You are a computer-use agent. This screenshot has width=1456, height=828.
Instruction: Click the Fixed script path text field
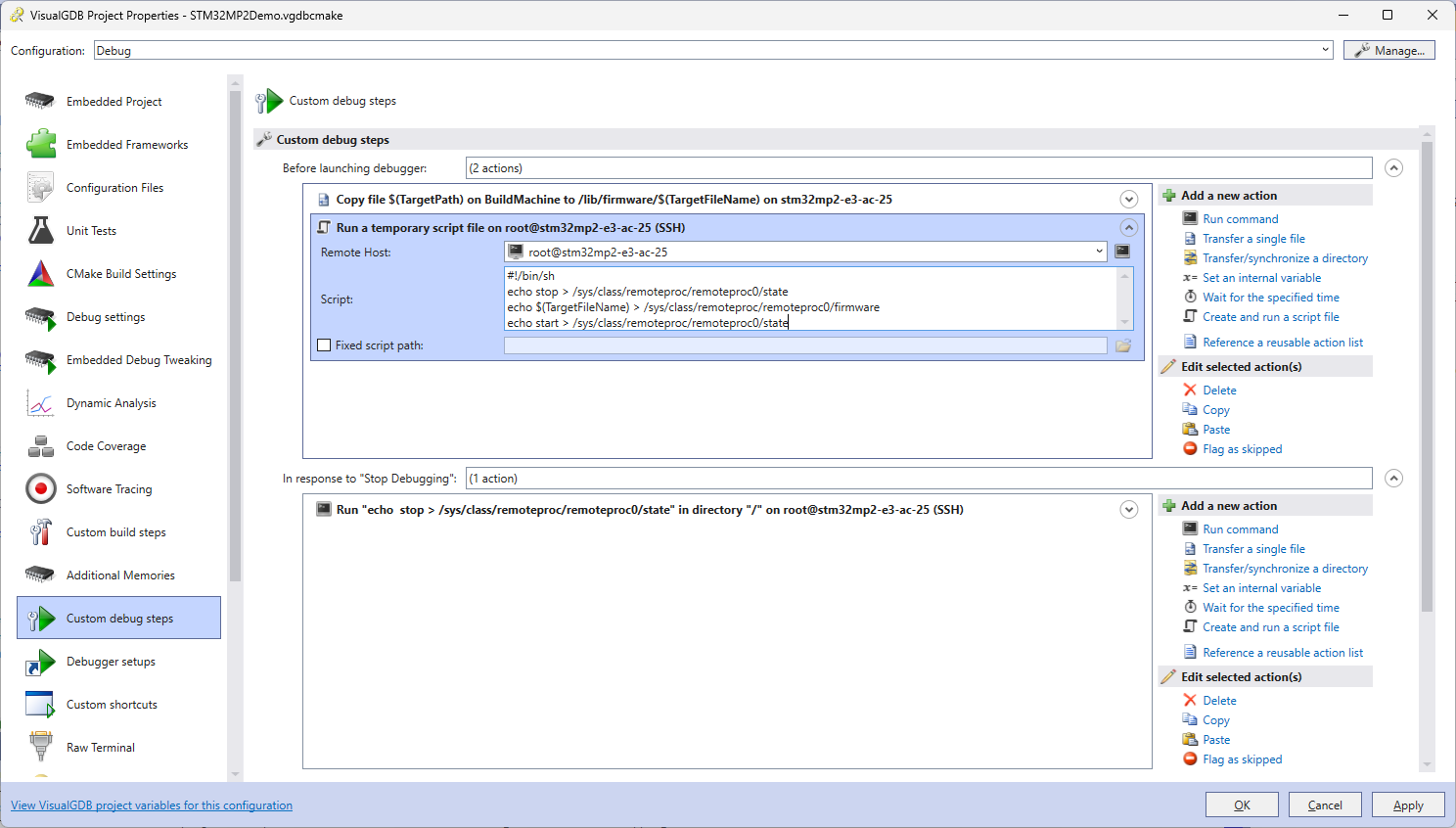pyautogui.click(x=805, y=345)
